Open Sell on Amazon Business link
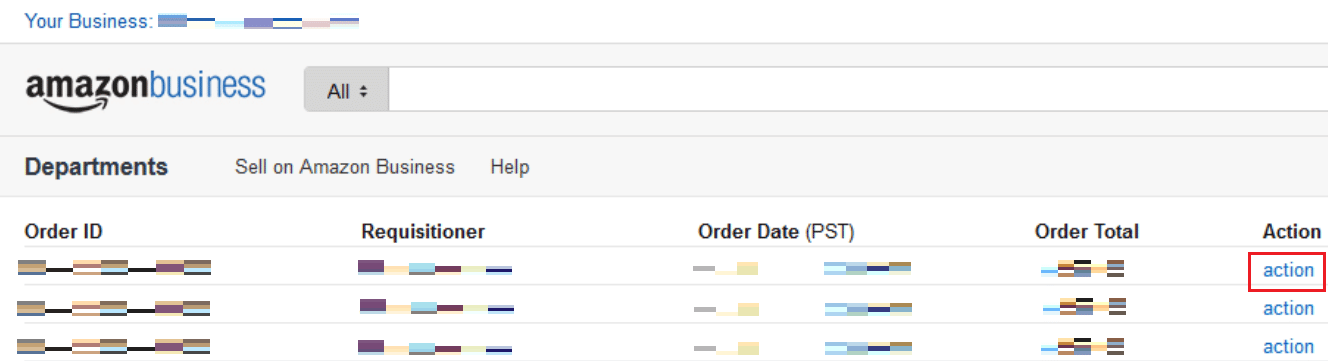 tap(345, 167)
